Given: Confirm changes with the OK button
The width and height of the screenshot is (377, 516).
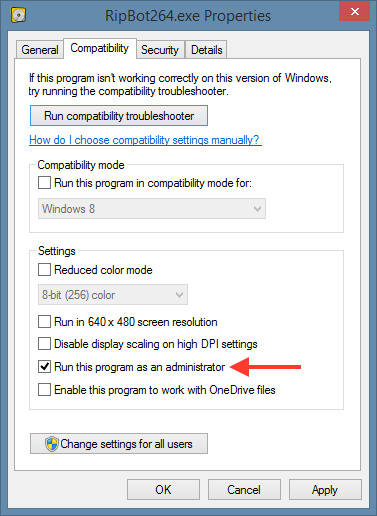Looking at the screenshot, I should click(163, 490).
